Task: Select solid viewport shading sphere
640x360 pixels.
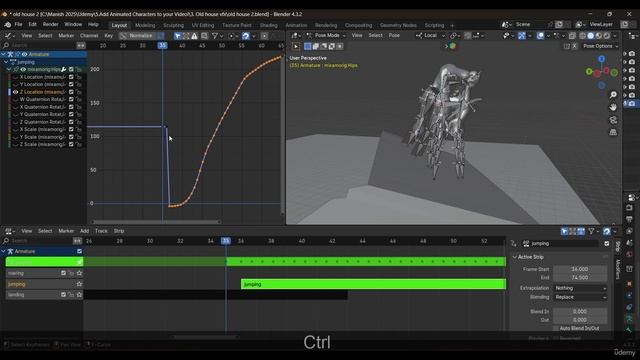Action: pos(591,36)
